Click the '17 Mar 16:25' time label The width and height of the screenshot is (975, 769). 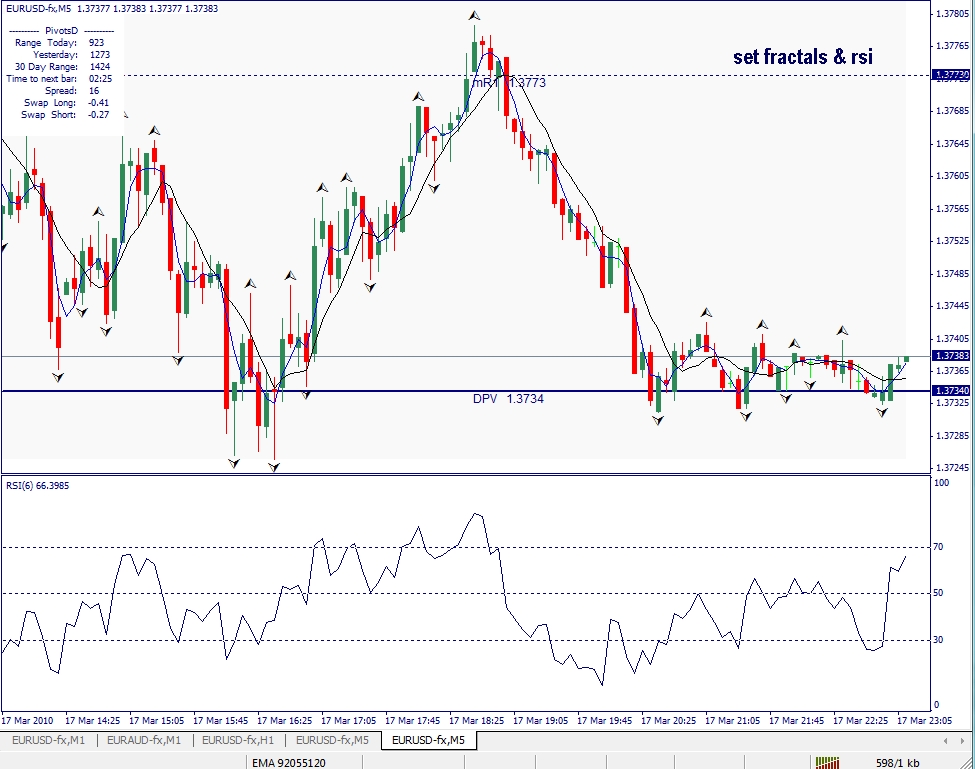point(285,721)
